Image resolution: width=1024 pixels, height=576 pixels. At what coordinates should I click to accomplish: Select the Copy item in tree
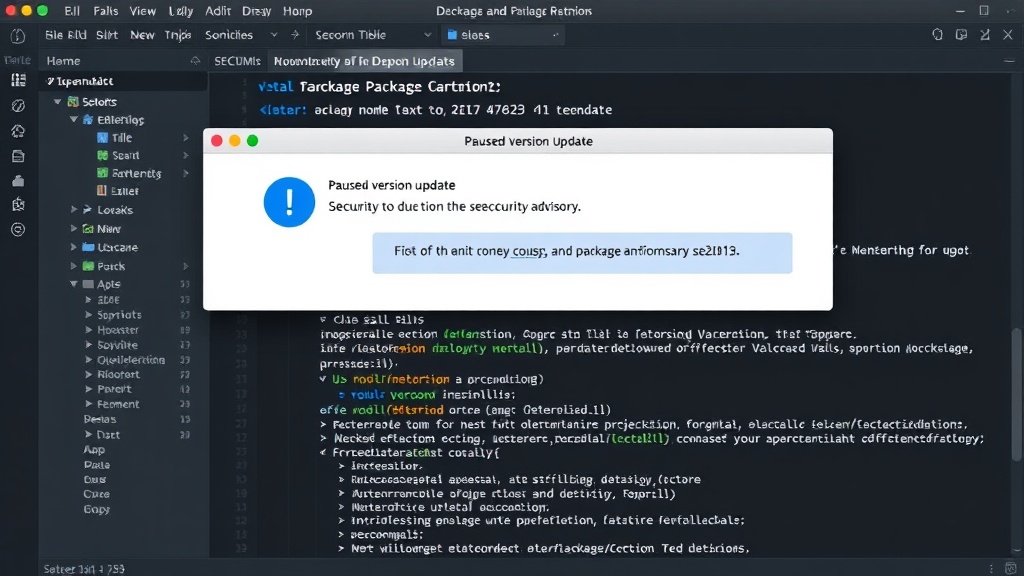pyautogui.click(x=97, y=509)
